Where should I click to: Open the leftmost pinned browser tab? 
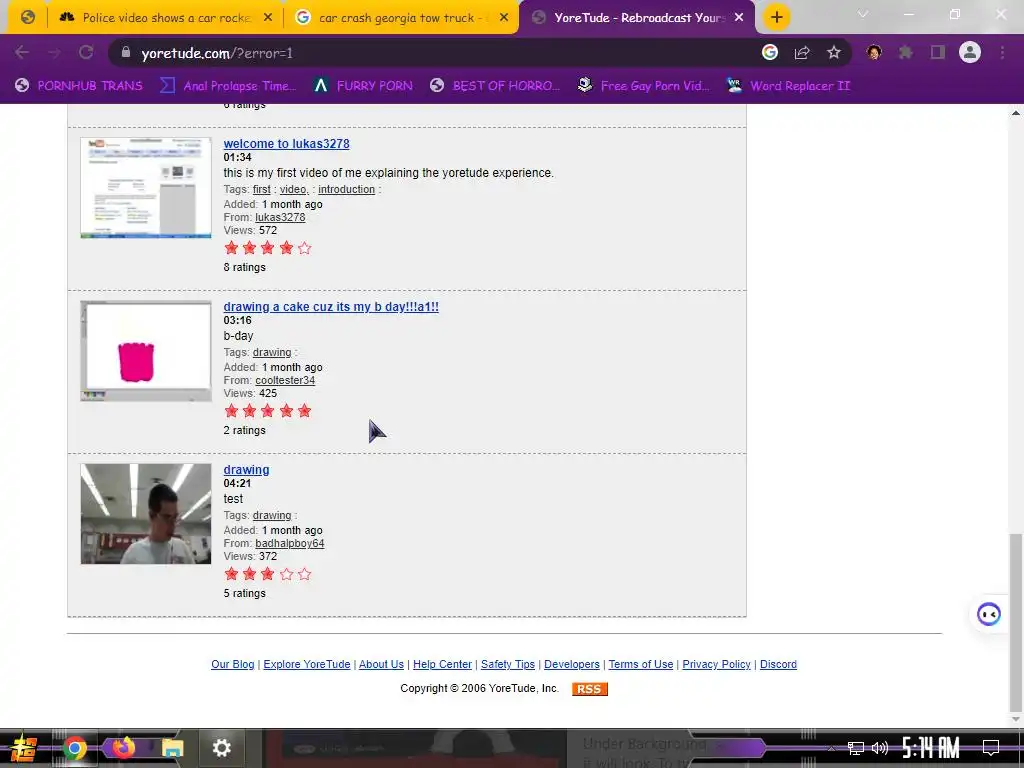click(x=27, y=18)
